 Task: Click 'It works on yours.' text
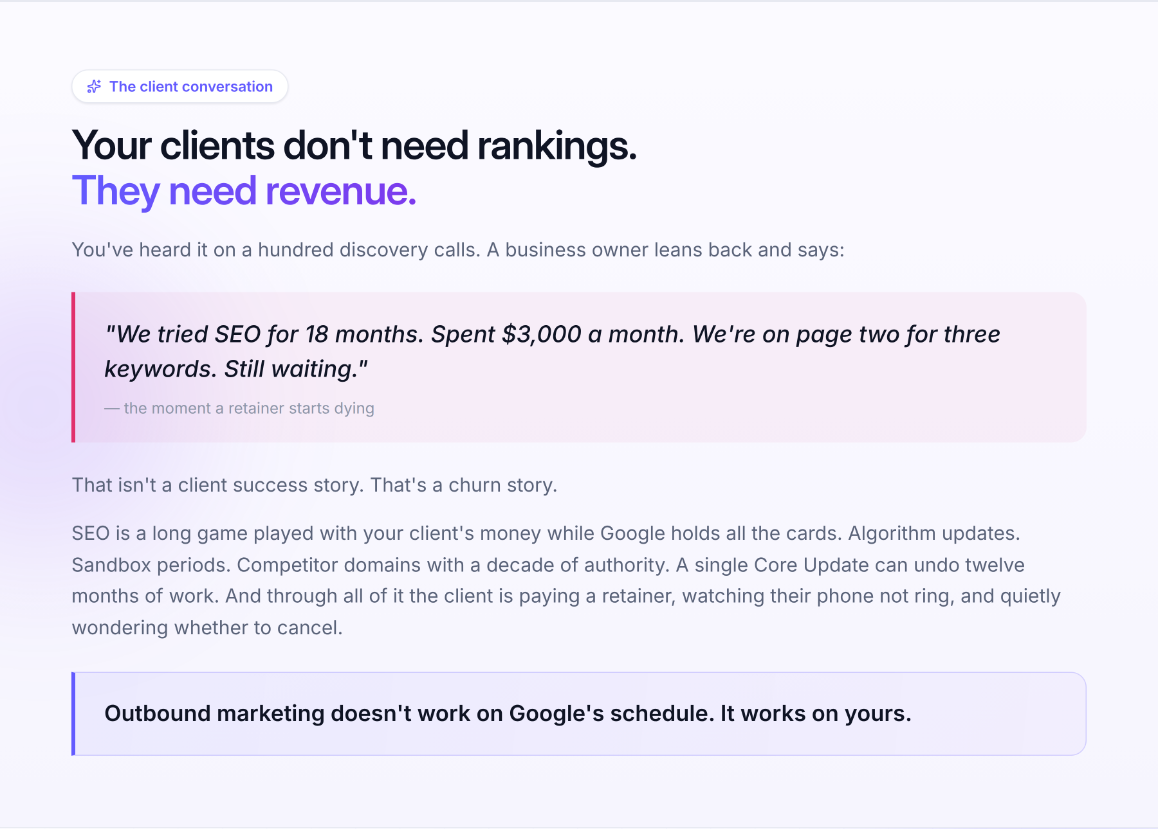815,714
